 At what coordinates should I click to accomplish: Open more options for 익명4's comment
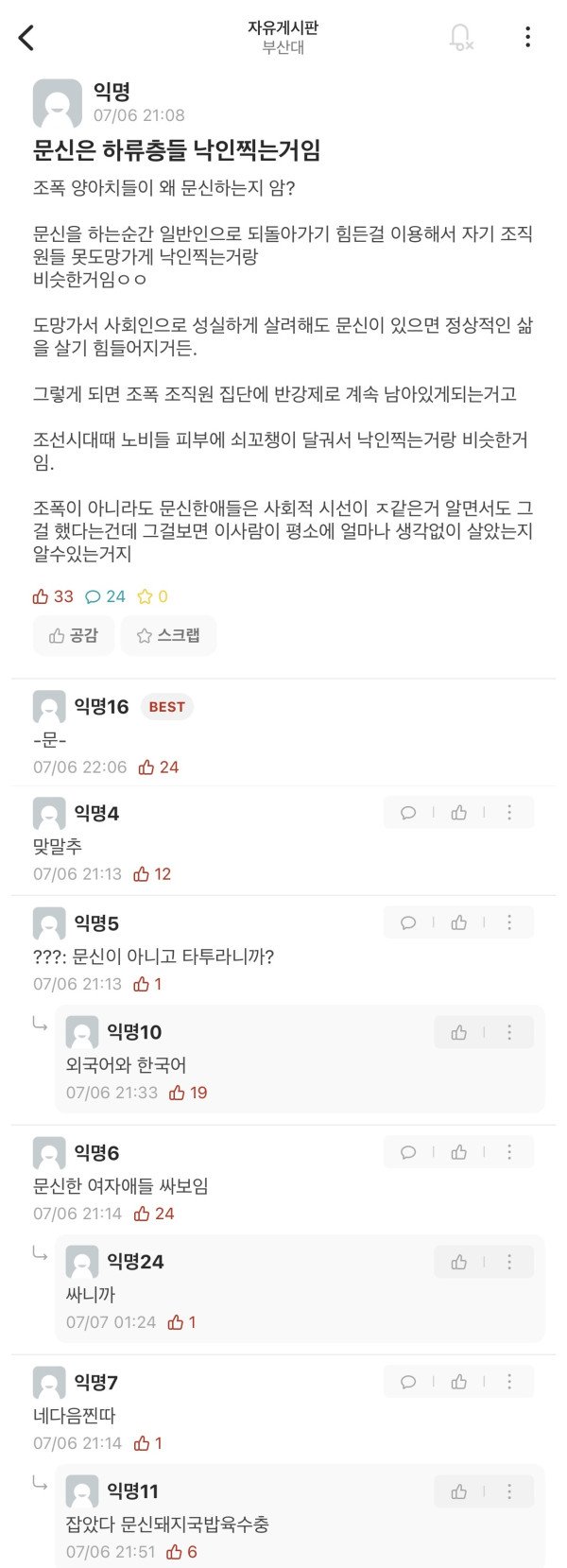click(509, 813)
